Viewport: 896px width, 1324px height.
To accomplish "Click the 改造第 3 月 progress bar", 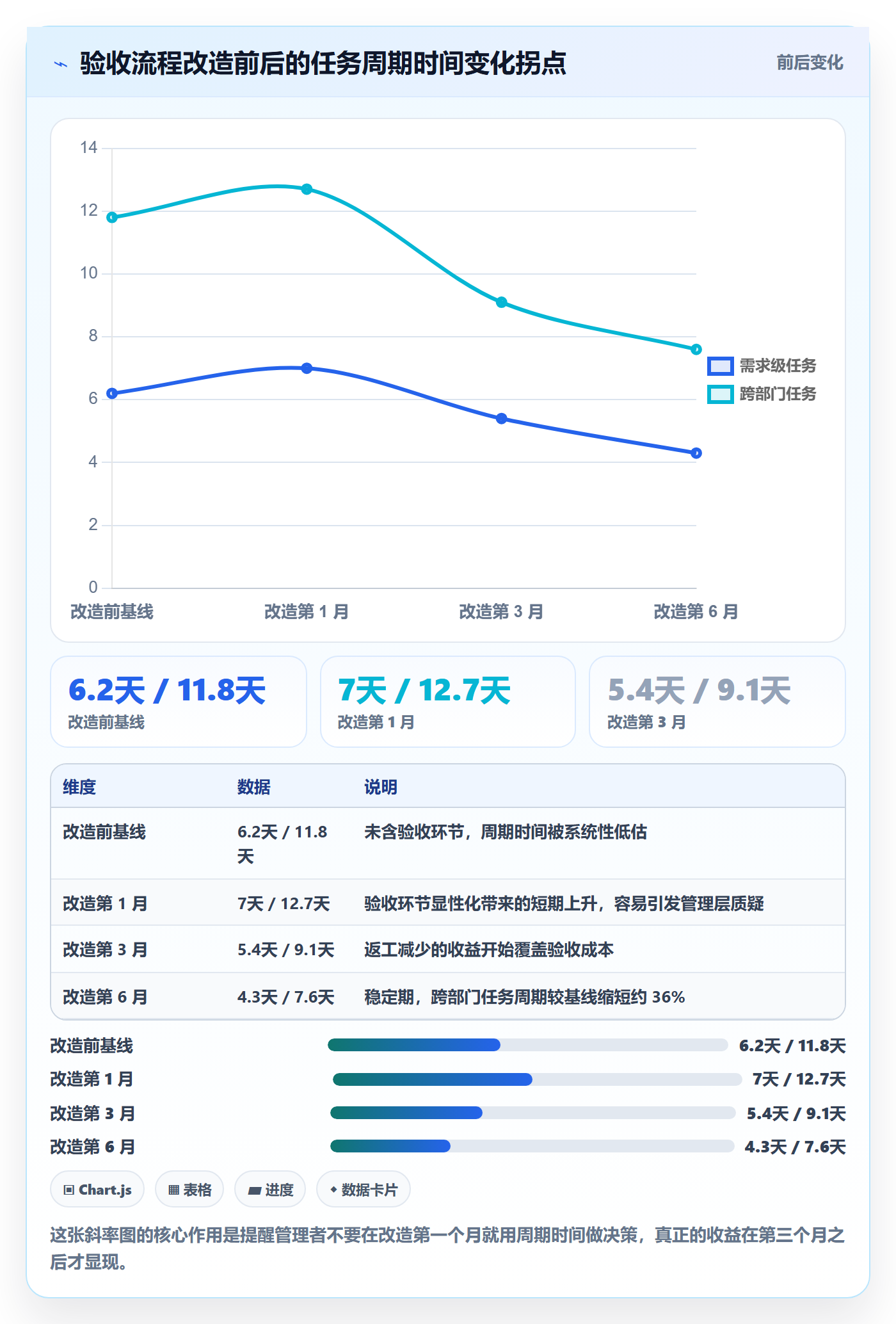I will (533, 1113).
